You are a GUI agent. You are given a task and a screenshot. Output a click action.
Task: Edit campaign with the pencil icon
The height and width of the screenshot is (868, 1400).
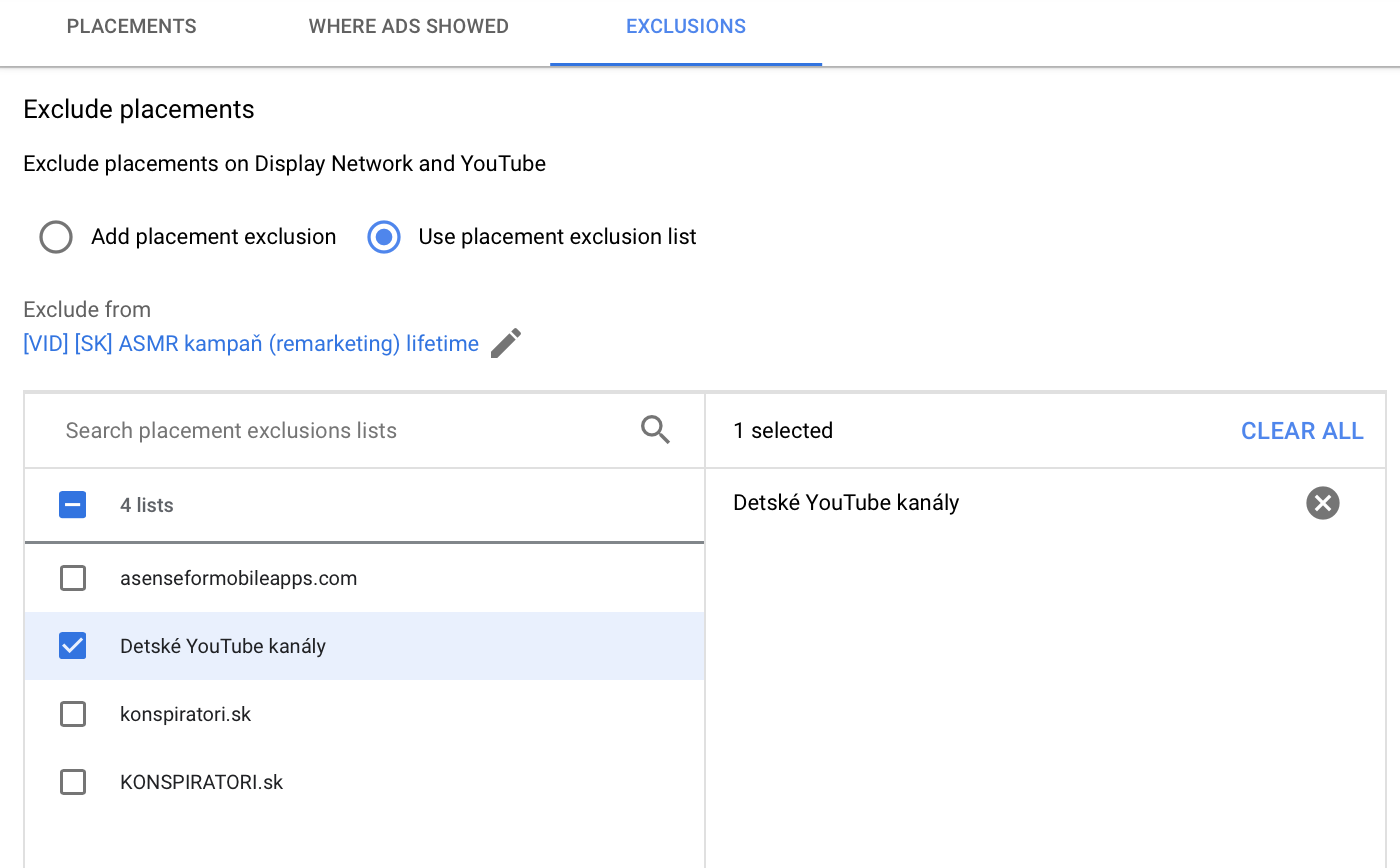[506, 343]
